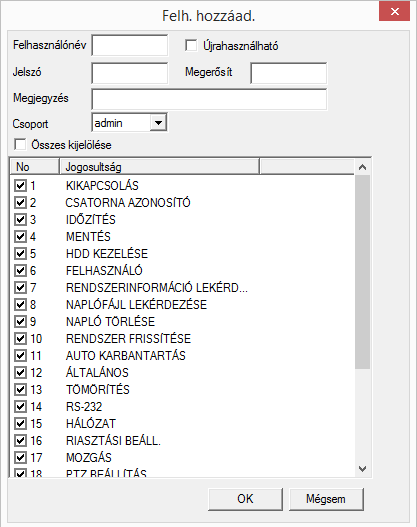Viewport: 417px width, 527px height.
Task: Toggle the HÁLÓZAT permission checkbox
Action: tap(20, 423)
